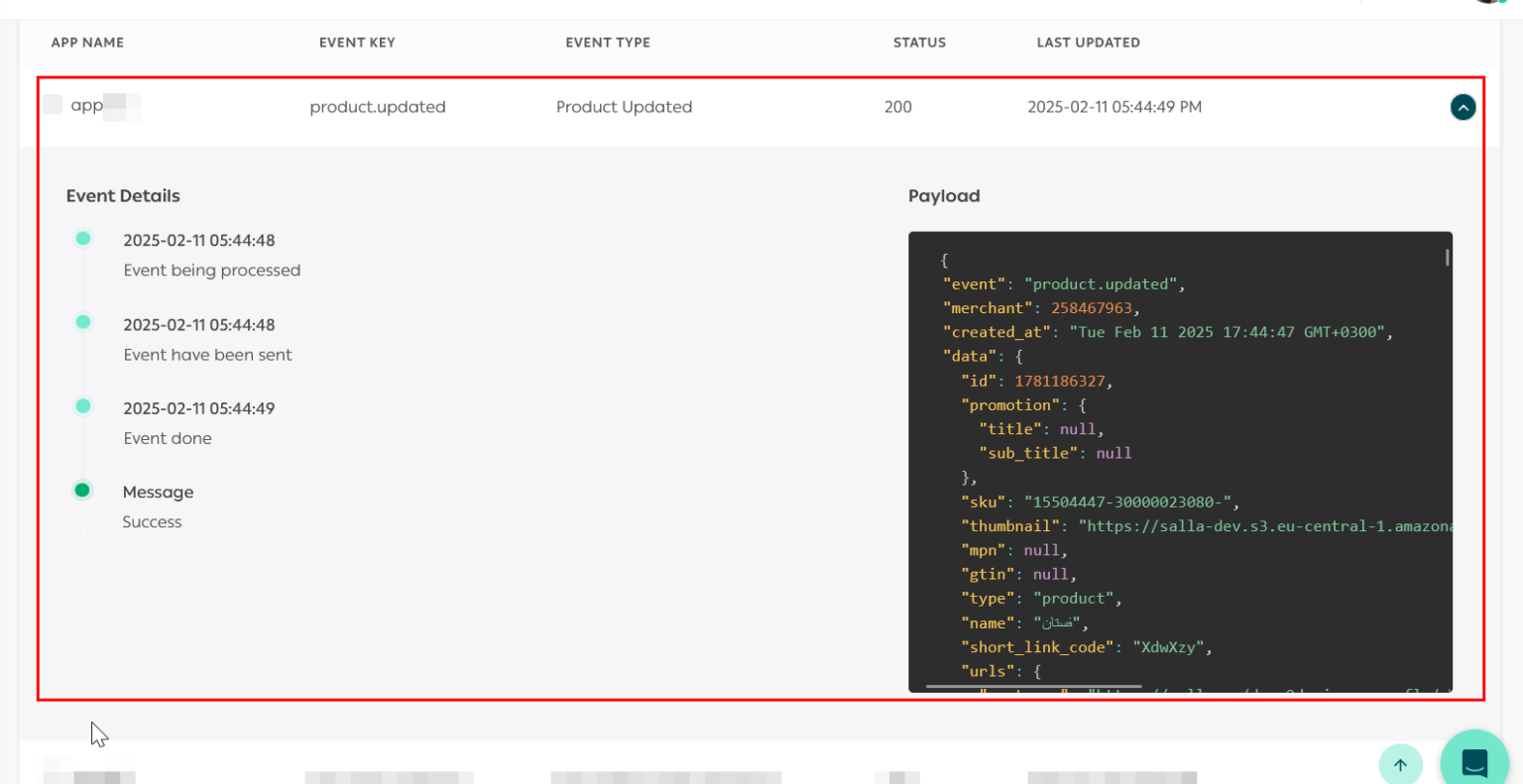This screenshot has height=784, width=1523.
Task: Click the Payload heading
Action: [x=944, y=196]
